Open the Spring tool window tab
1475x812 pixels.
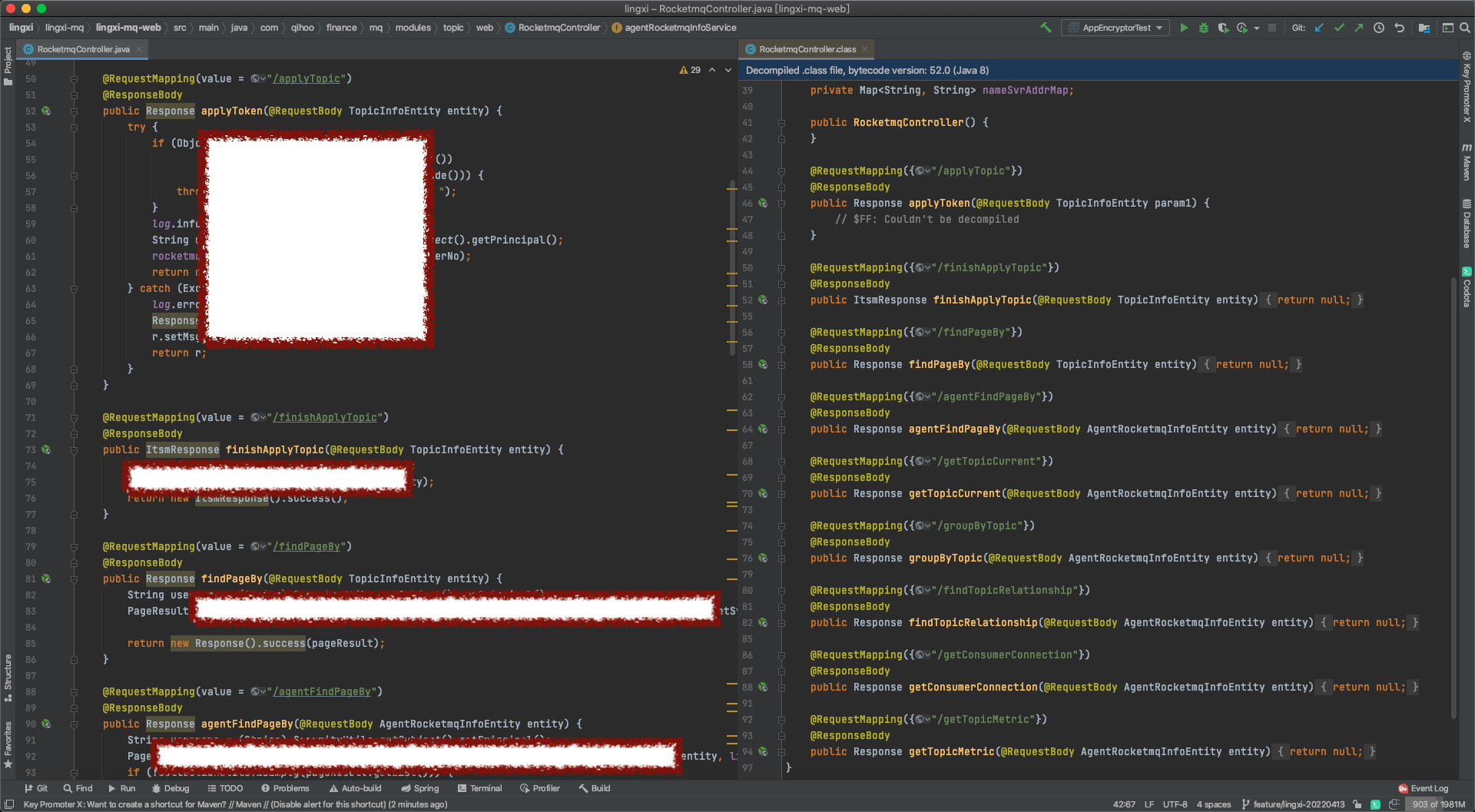tap(420, 788)
